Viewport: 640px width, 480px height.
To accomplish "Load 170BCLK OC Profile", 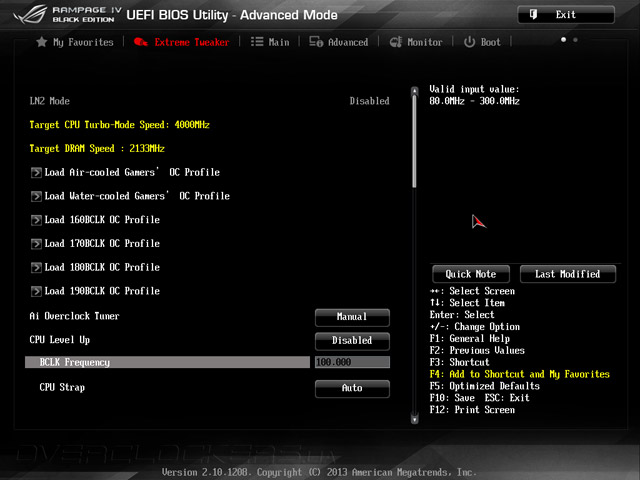I will [102, 244].
